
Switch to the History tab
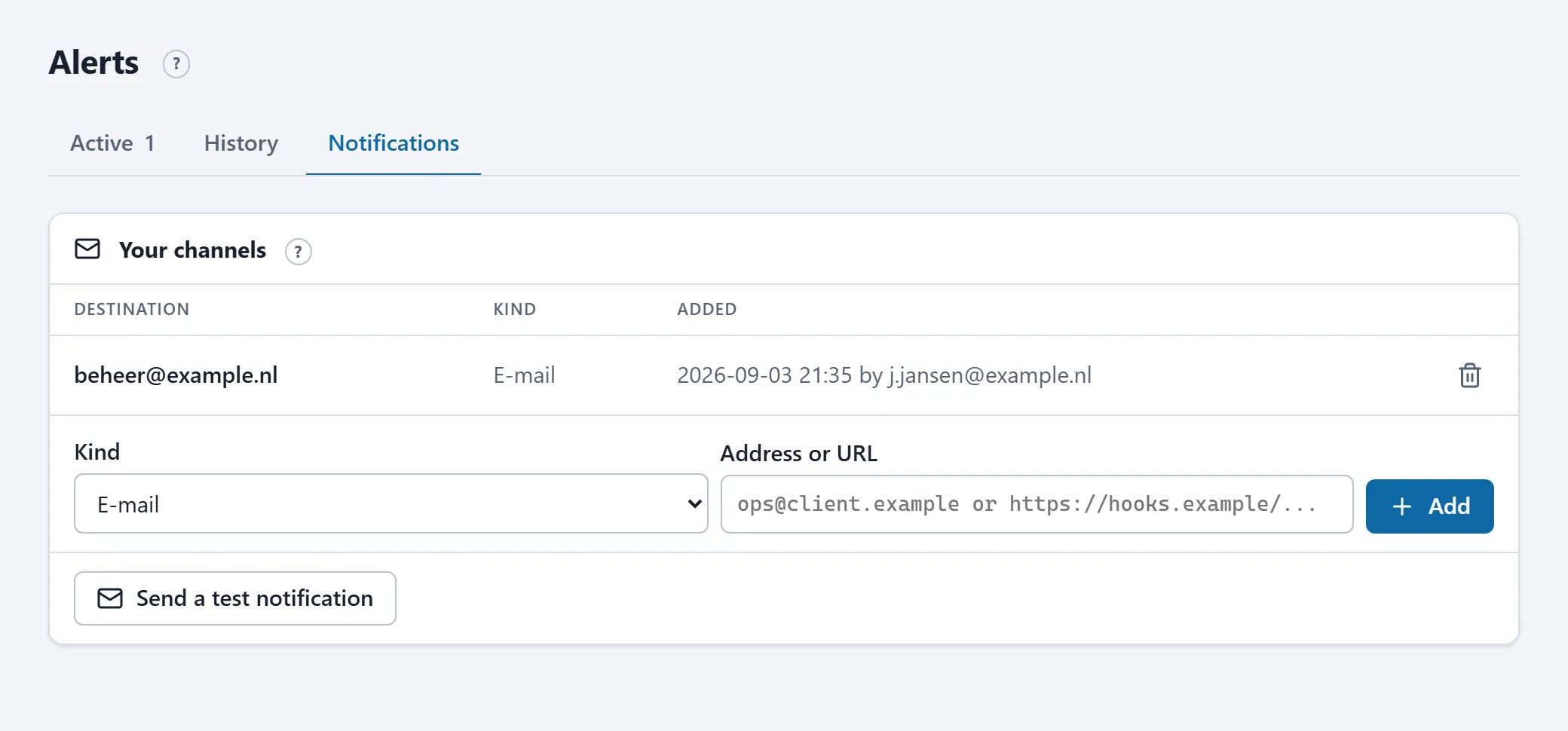pos(241,143)
